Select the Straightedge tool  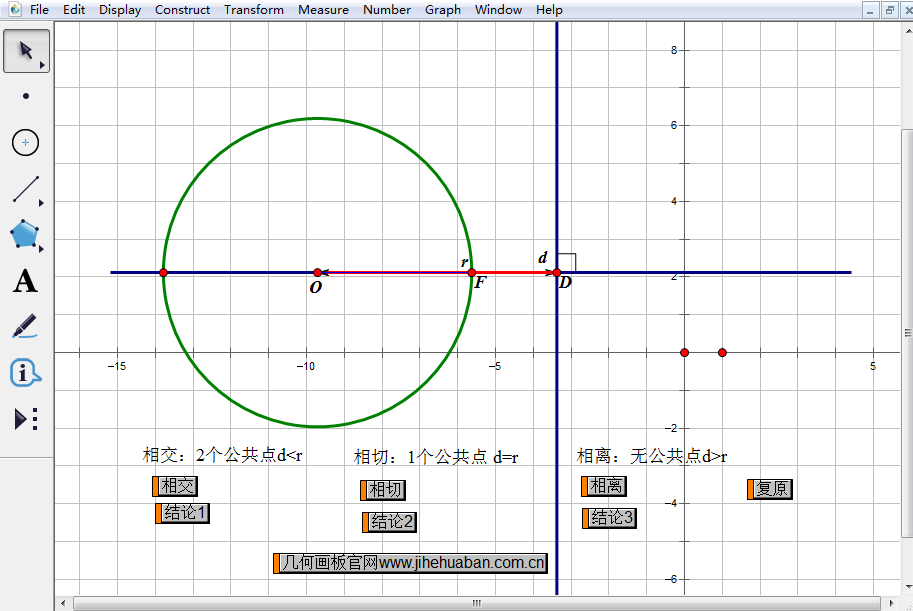point(24,189)
